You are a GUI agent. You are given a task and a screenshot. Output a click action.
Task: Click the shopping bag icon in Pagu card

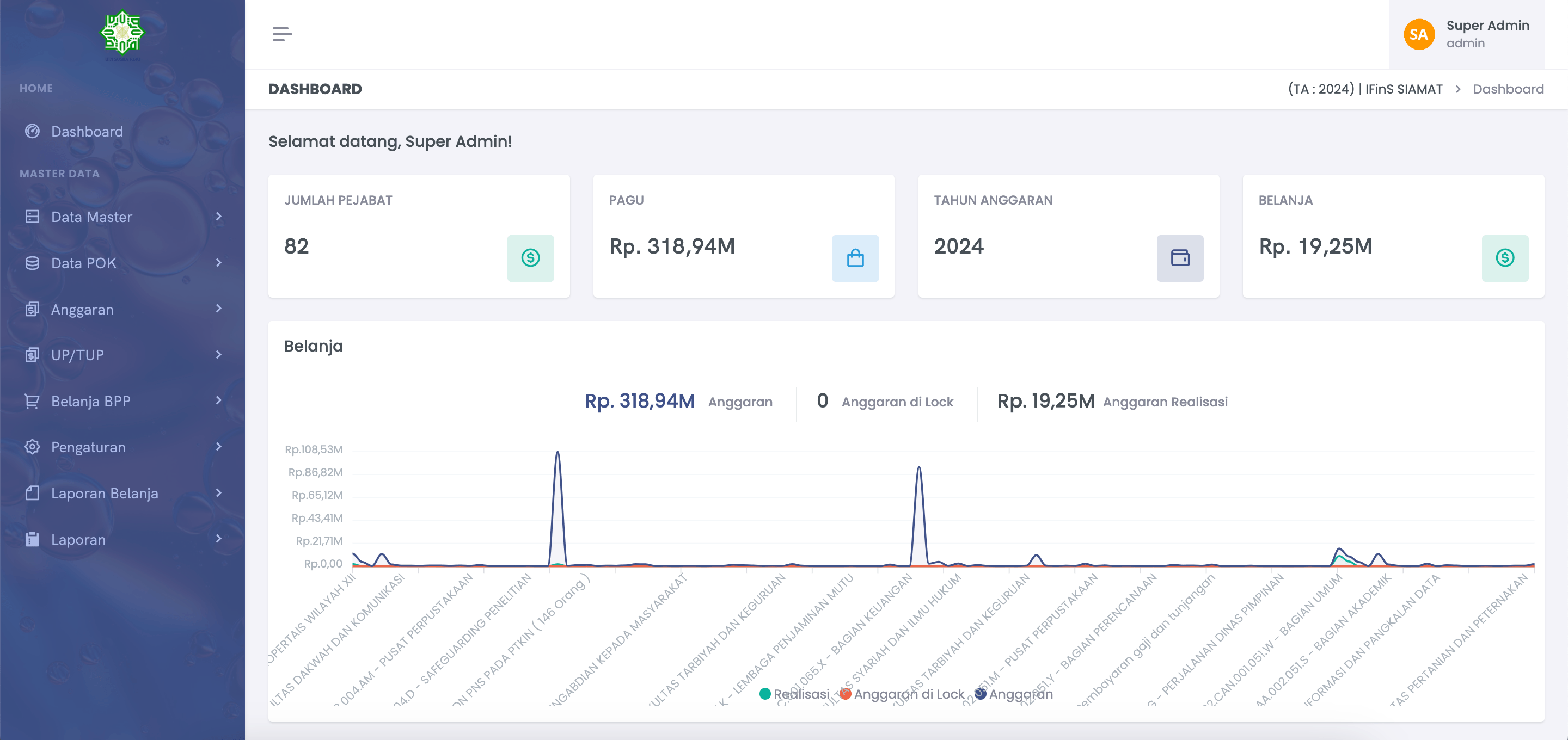point(855,258)
